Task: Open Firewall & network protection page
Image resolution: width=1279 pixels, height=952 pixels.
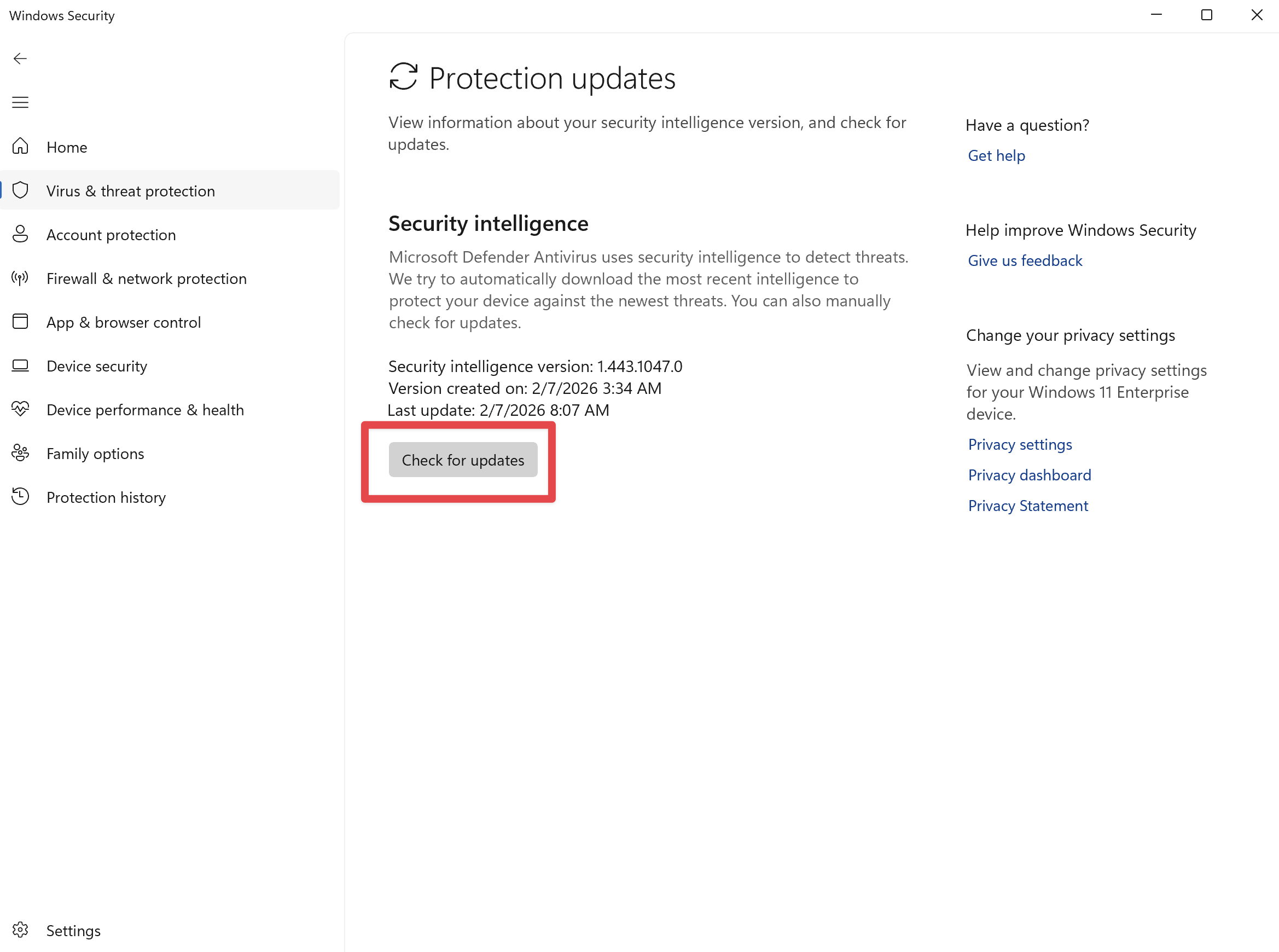Action: tap(147, 279)
